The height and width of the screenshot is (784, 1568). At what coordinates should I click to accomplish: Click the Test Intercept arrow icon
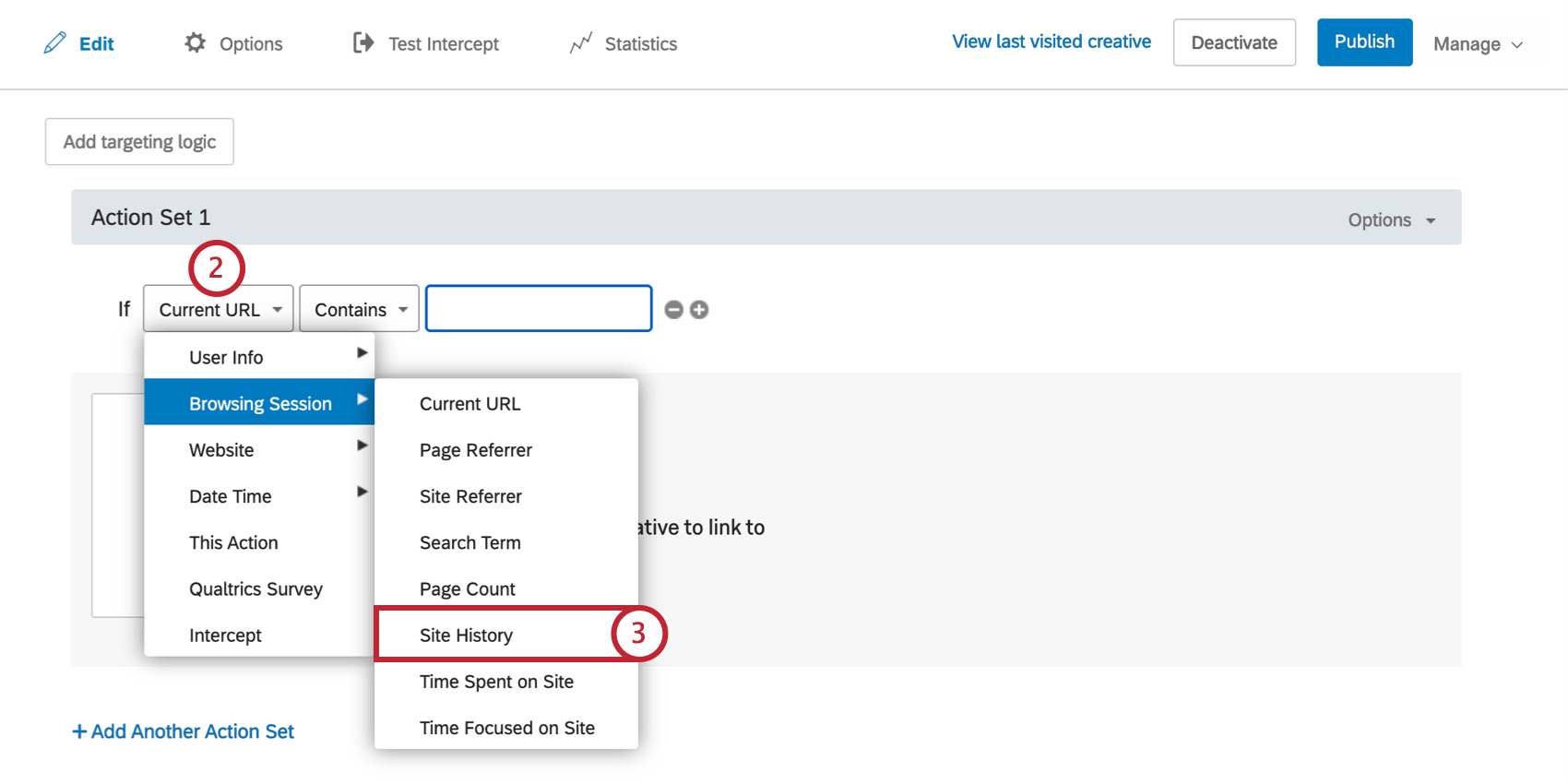[363, 42]
